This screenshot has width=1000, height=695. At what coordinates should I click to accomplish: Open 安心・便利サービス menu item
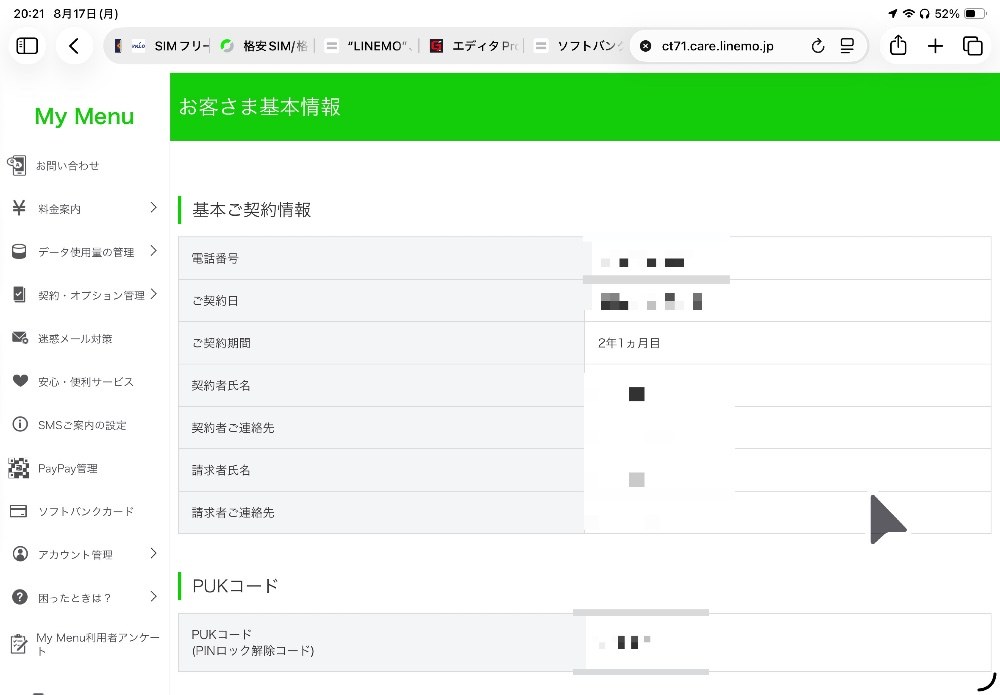[85, 382]
